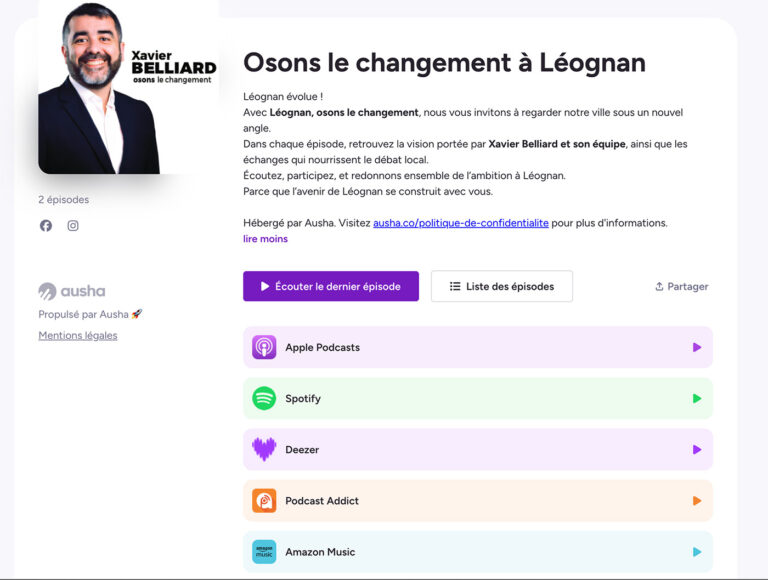
Task: Open the Instagram profile icon
Action: coord(73,226)
